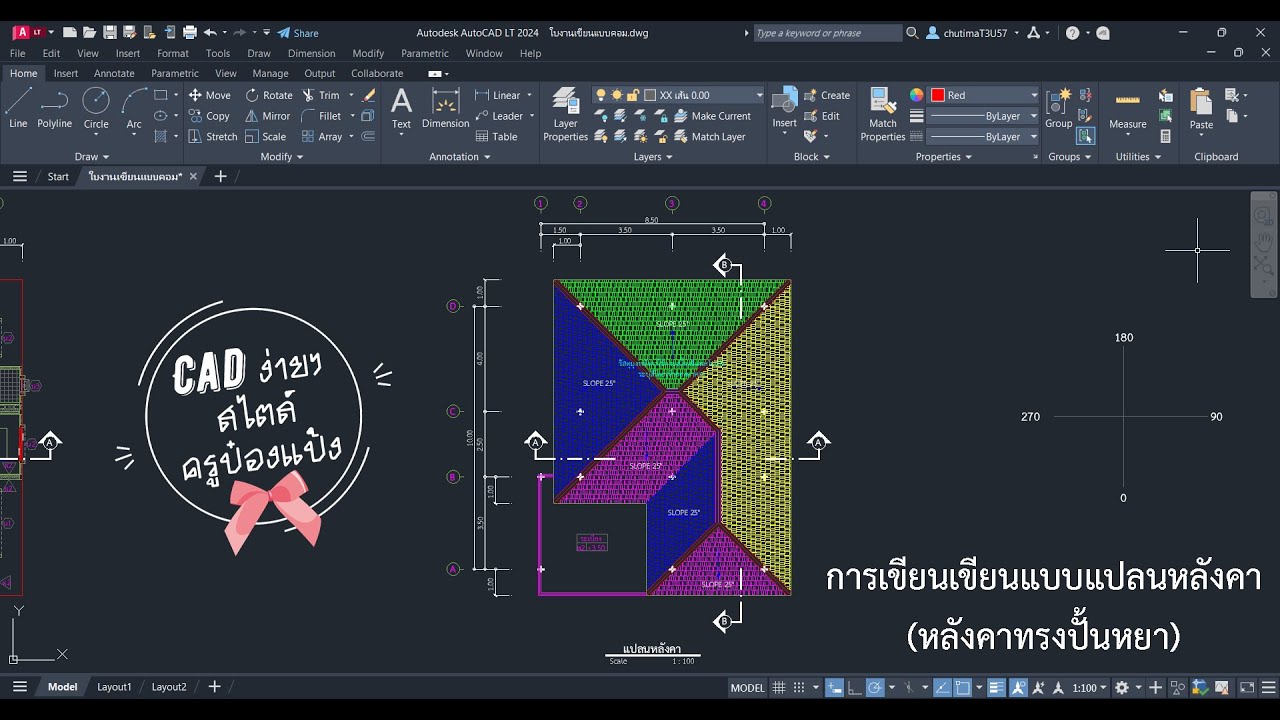Open the Quick Calculator icon
Viewport: 1280px width, 720px height.
1166,137
